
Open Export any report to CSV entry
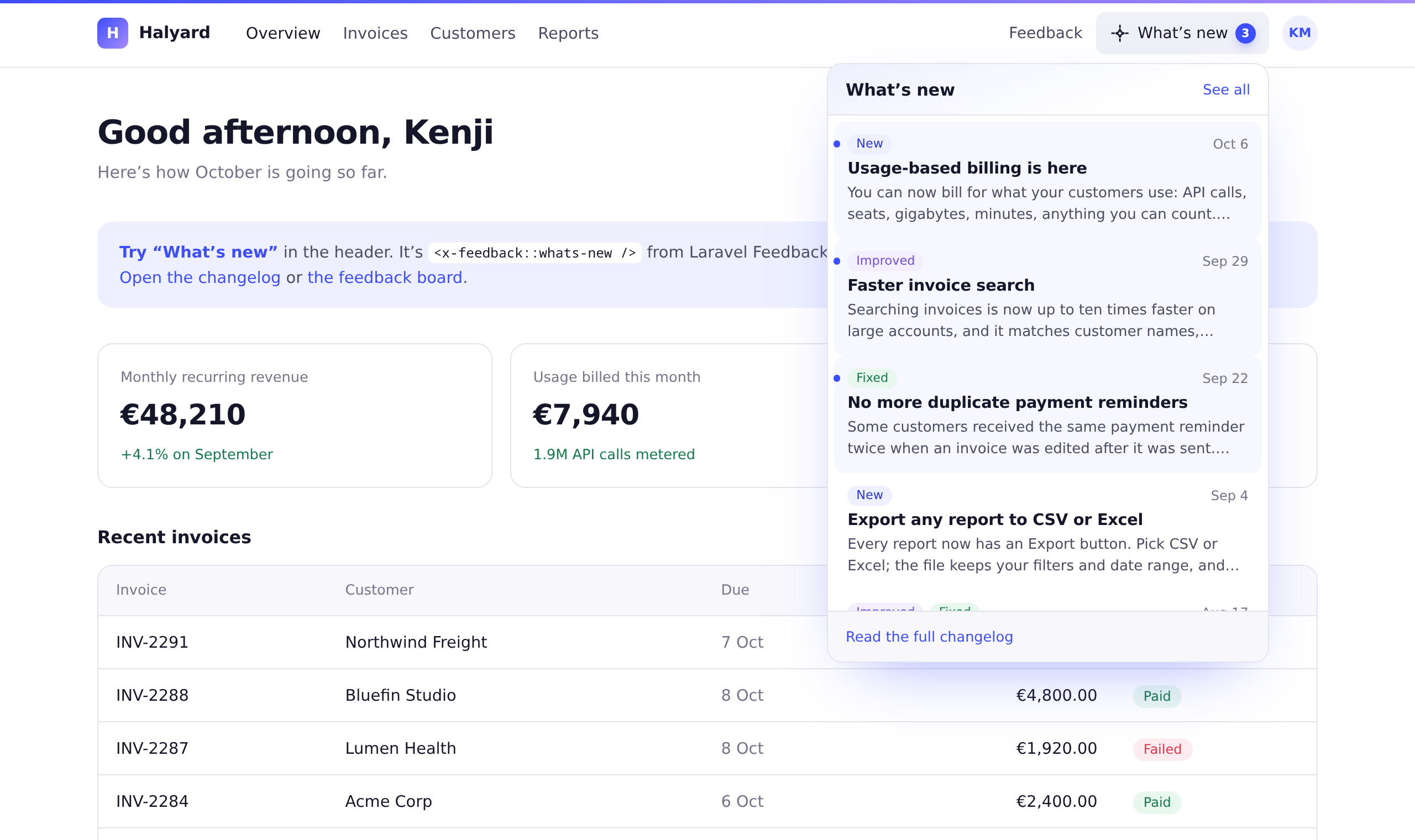point(1047,531)
